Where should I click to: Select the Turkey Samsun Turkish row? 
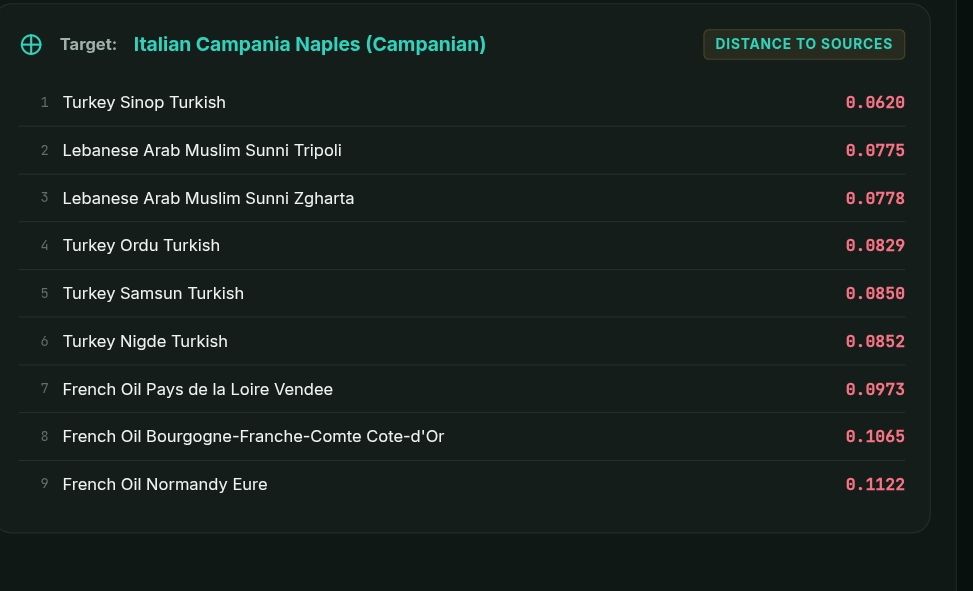(462, 293)
